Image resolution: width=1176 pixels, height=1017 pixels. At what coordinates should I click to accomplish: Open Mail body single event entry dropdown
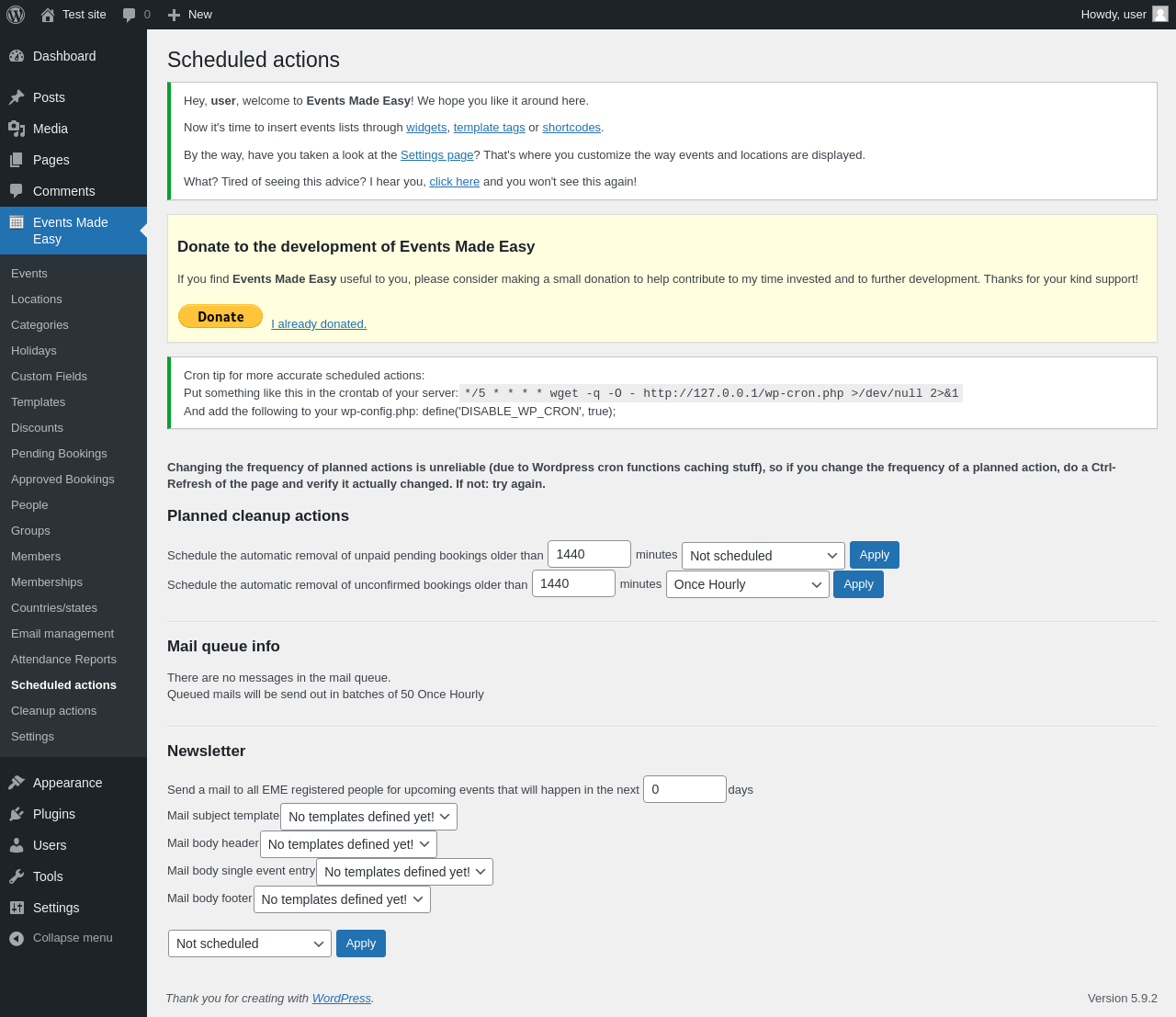404,872
